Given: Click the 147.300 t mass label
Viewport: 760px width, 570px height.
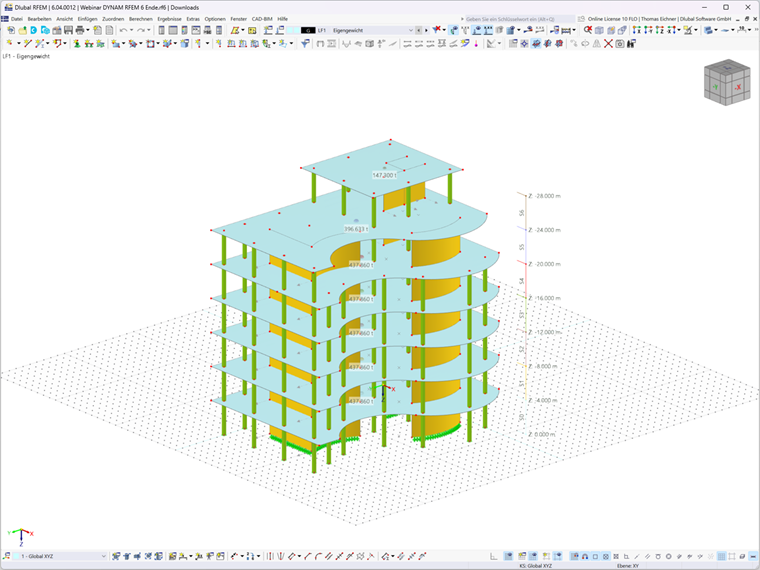Looking at the screenshot, I should click(384, 175).
